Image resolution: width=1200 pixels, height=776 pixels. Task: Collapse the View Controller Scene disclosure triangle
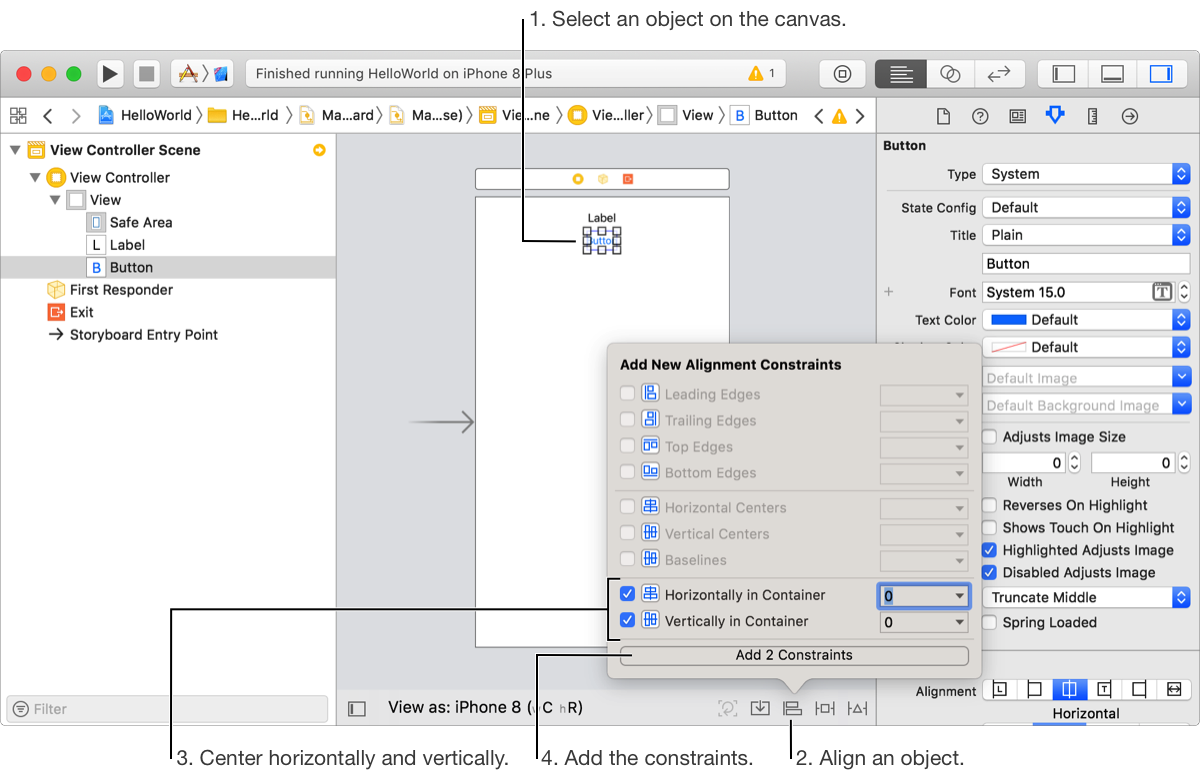[x=14, y=150]
